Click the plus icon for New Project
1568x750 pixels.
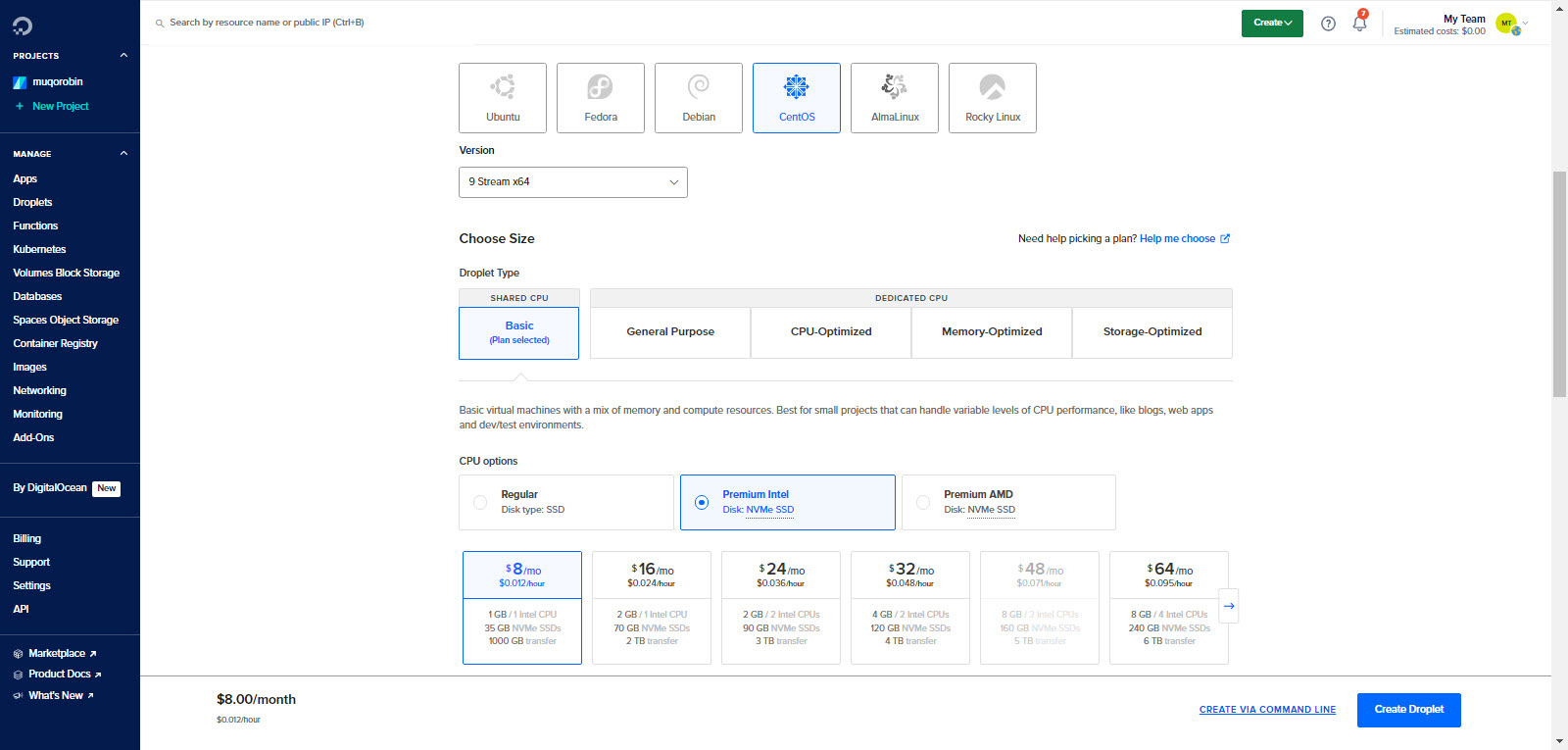pyautogui.click(x=20, y=106)
